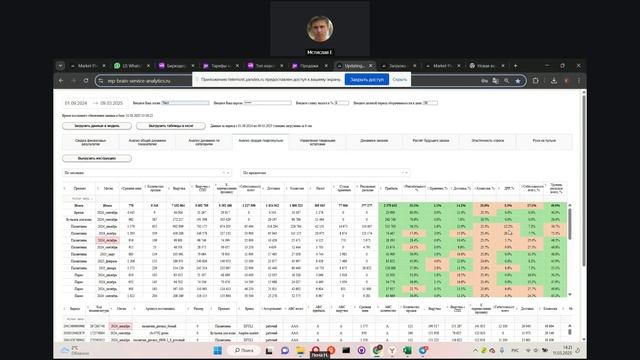
Task: Click the translate page icon
Action: click(x=496, y=81)
